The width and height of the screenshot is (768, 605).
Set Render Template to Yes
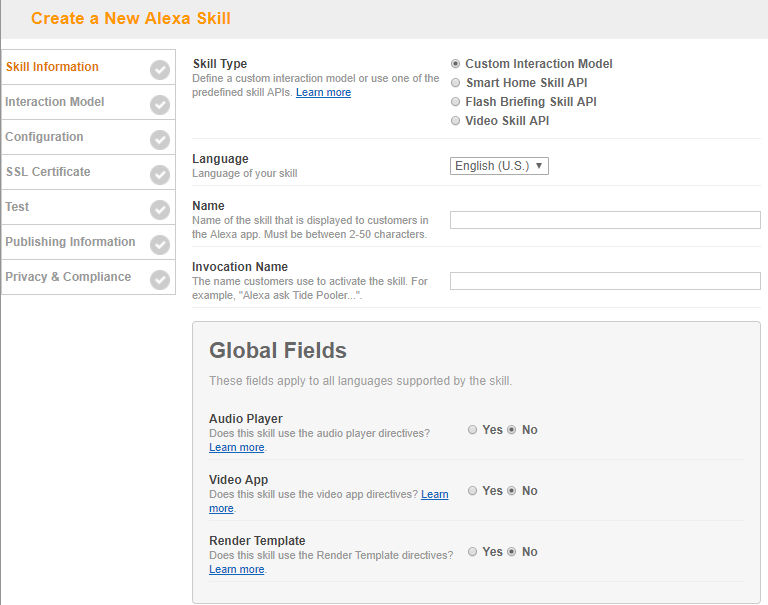point(473,552)
